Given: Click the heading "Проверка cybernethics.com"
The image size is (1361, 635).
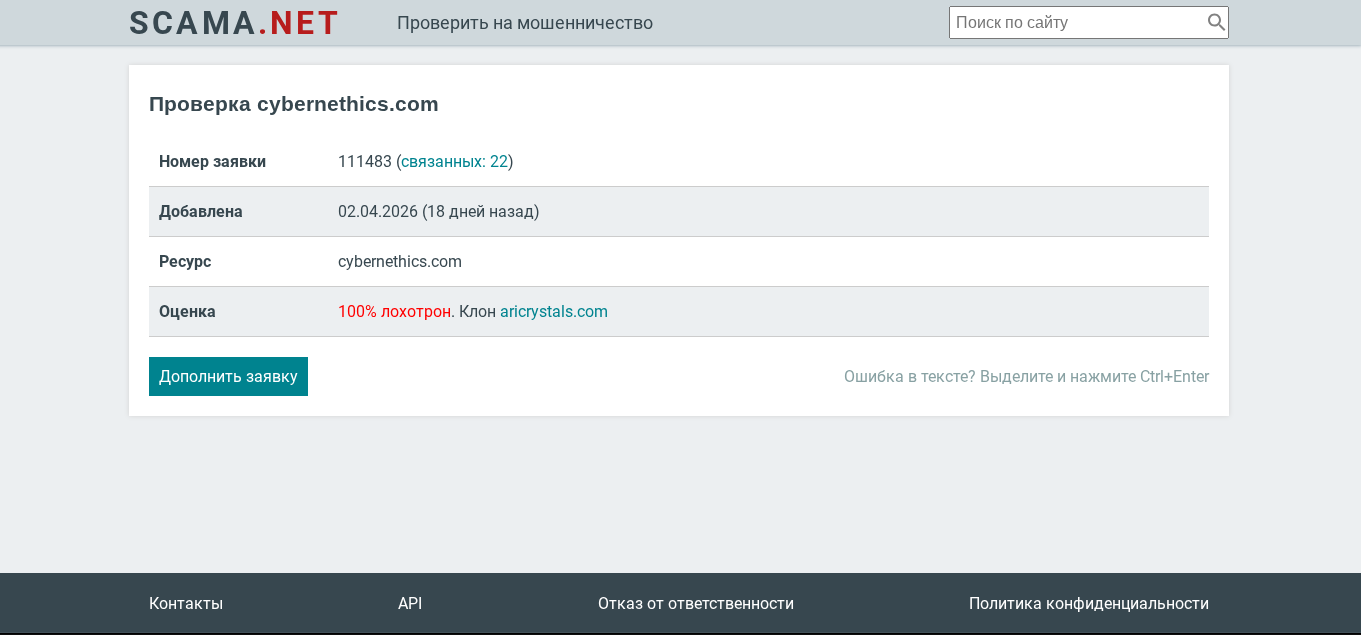Looking at the screenshot, I should click(x=293, y=103).
